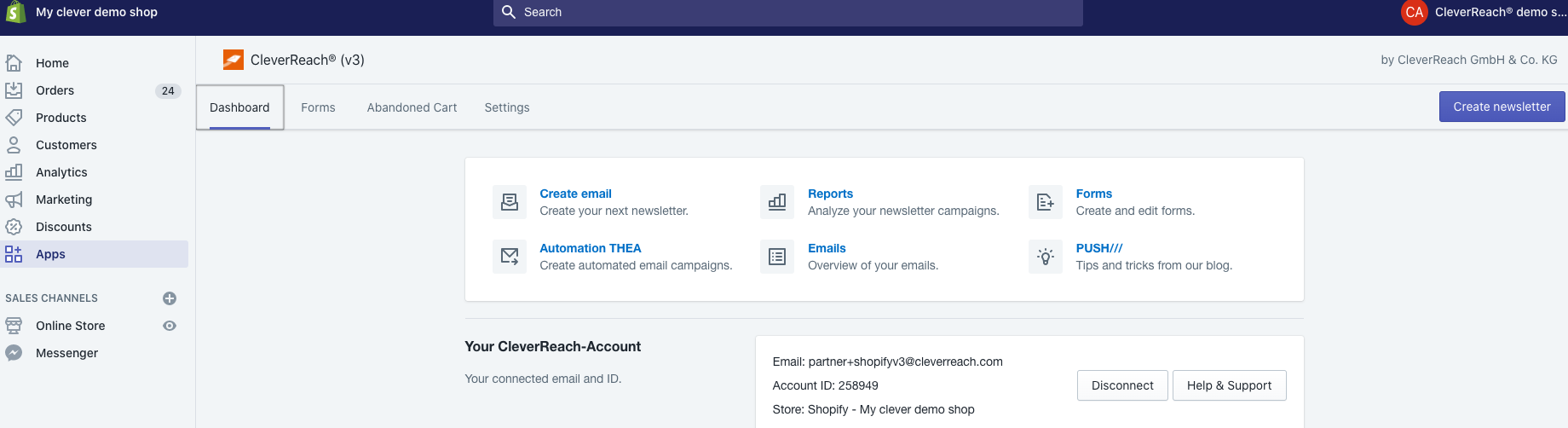Viewport: 1568px width, 428px height.
Task: Switch to the Abandoned Cart tab
Action: click(412, 107)
